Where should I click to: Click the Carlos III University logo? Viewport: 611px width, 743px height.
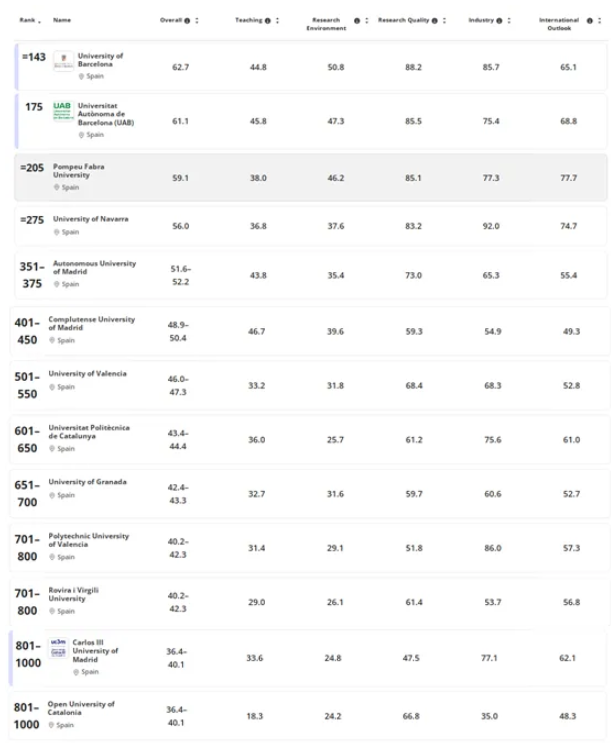(x=58, y=647)
